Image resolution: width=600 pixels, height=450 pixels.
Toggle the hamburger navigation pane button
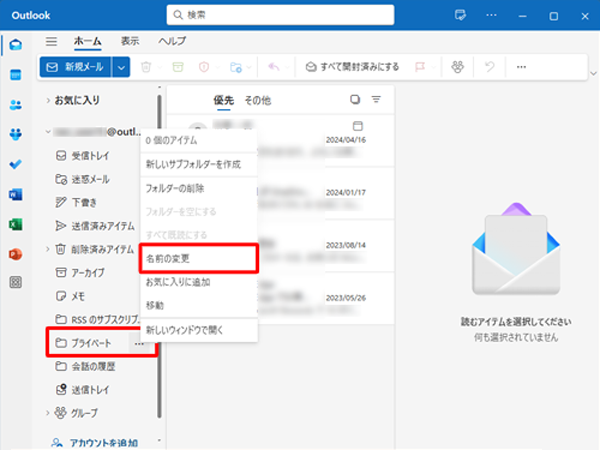pyautogui.click(x=51, y=41)
